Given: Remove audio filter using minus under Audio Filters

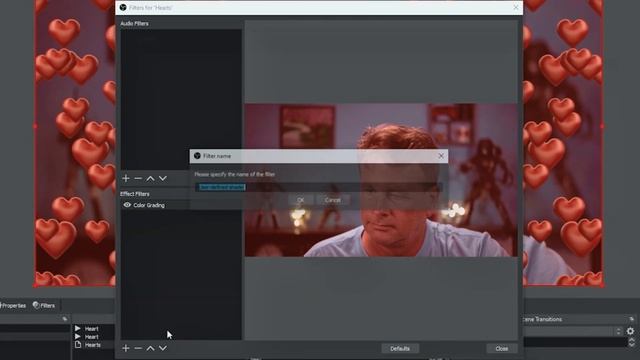Looking at the screenshot, I should click(138, 178).
